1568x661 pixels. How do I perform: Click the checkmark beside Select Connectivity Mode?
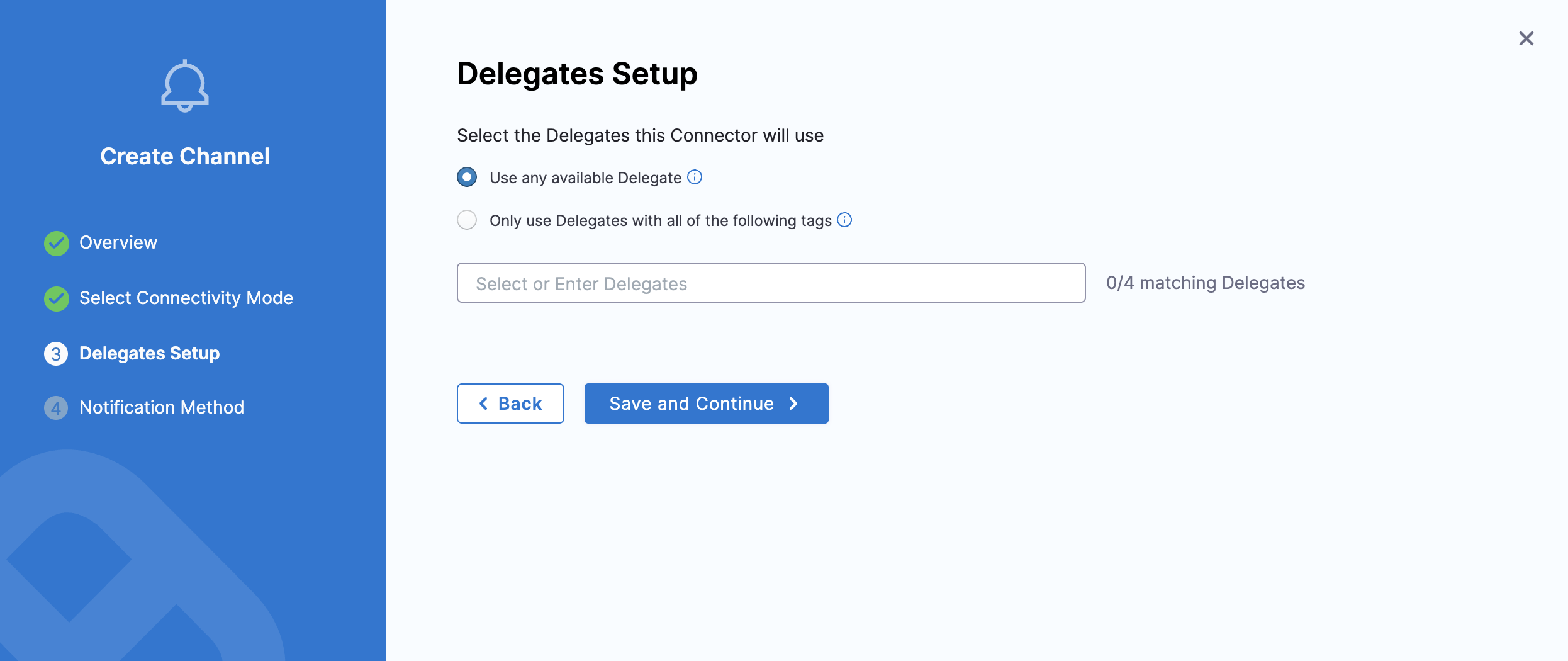56,298
